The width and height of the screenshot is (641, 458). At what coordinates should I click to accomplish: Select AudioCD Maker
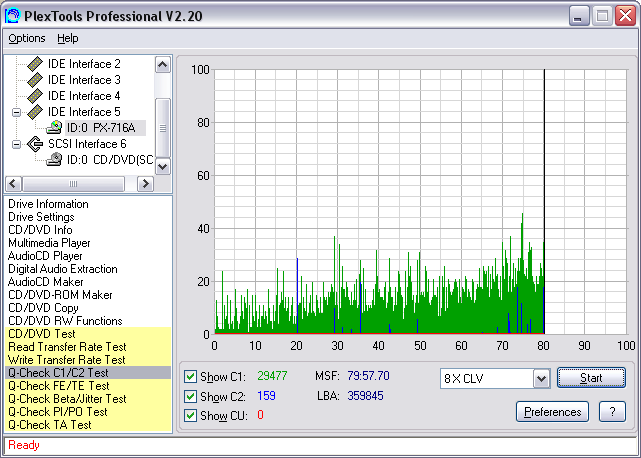[45, 282]
